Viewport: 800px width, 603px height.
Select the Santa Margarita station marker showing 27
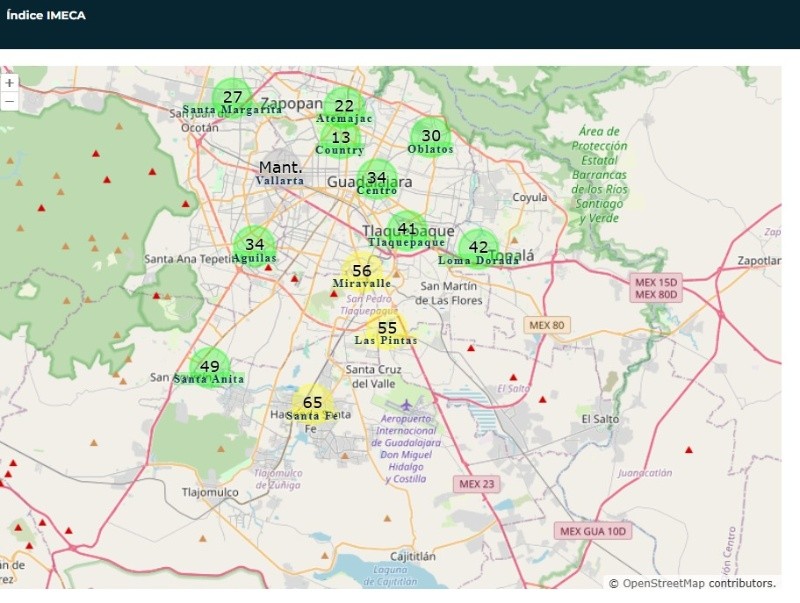(x=232, y=98)
